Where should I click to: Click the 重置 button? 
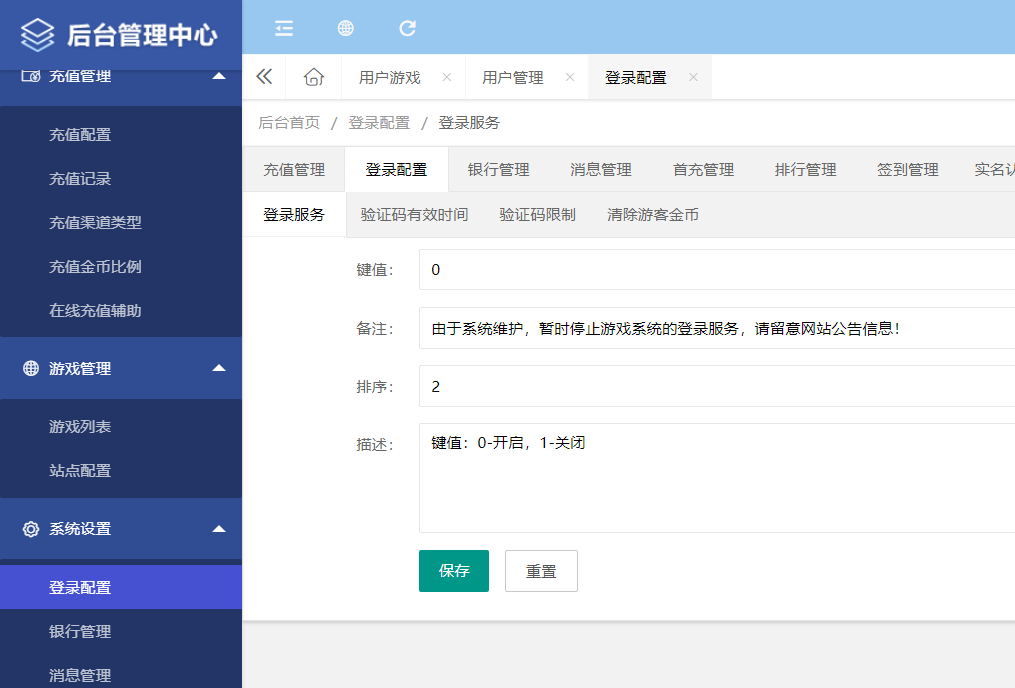tap(541, 571)
